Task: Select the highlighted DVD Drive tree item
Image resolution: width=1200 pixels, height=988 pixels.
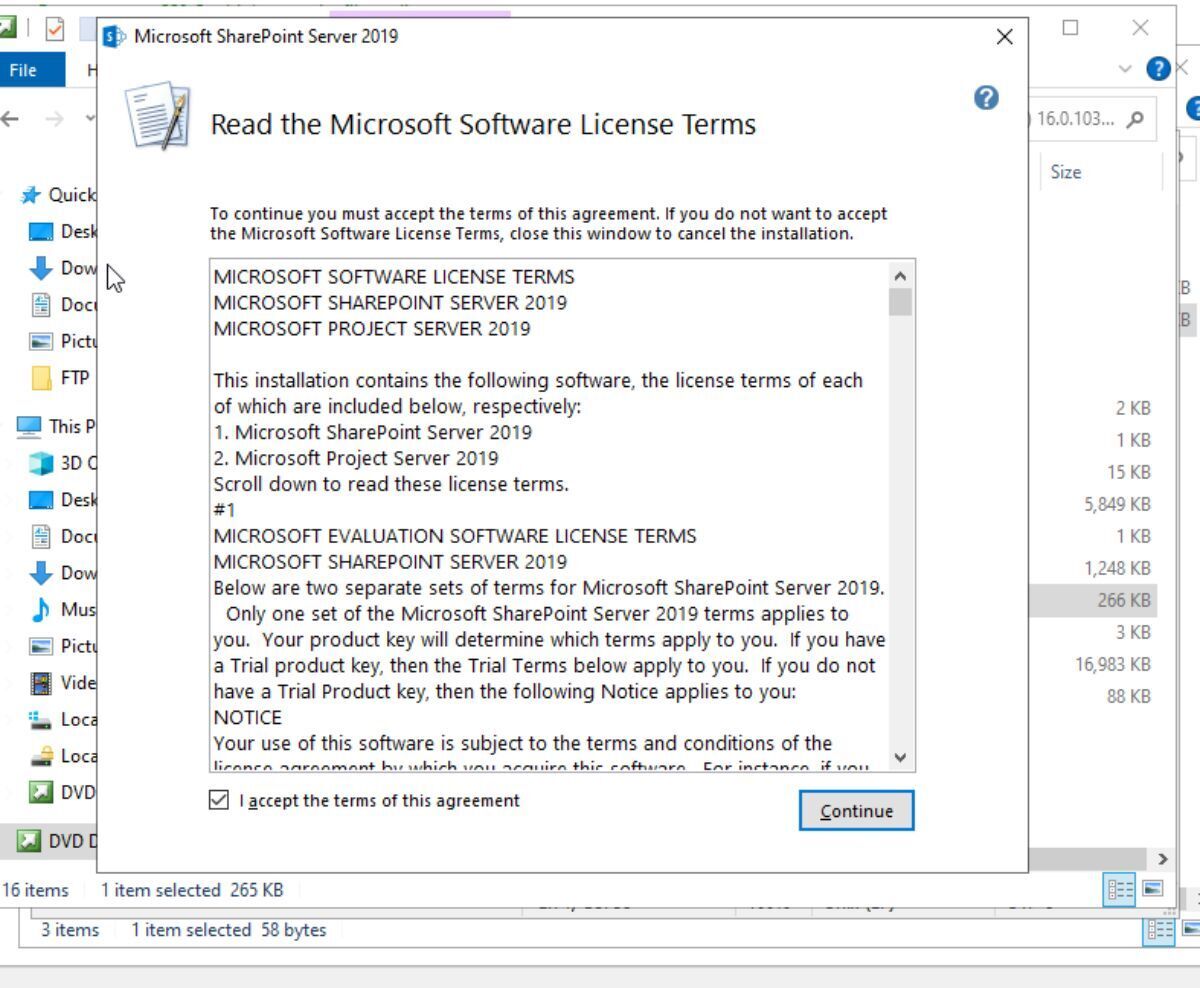Action: (x=50, y=840)
